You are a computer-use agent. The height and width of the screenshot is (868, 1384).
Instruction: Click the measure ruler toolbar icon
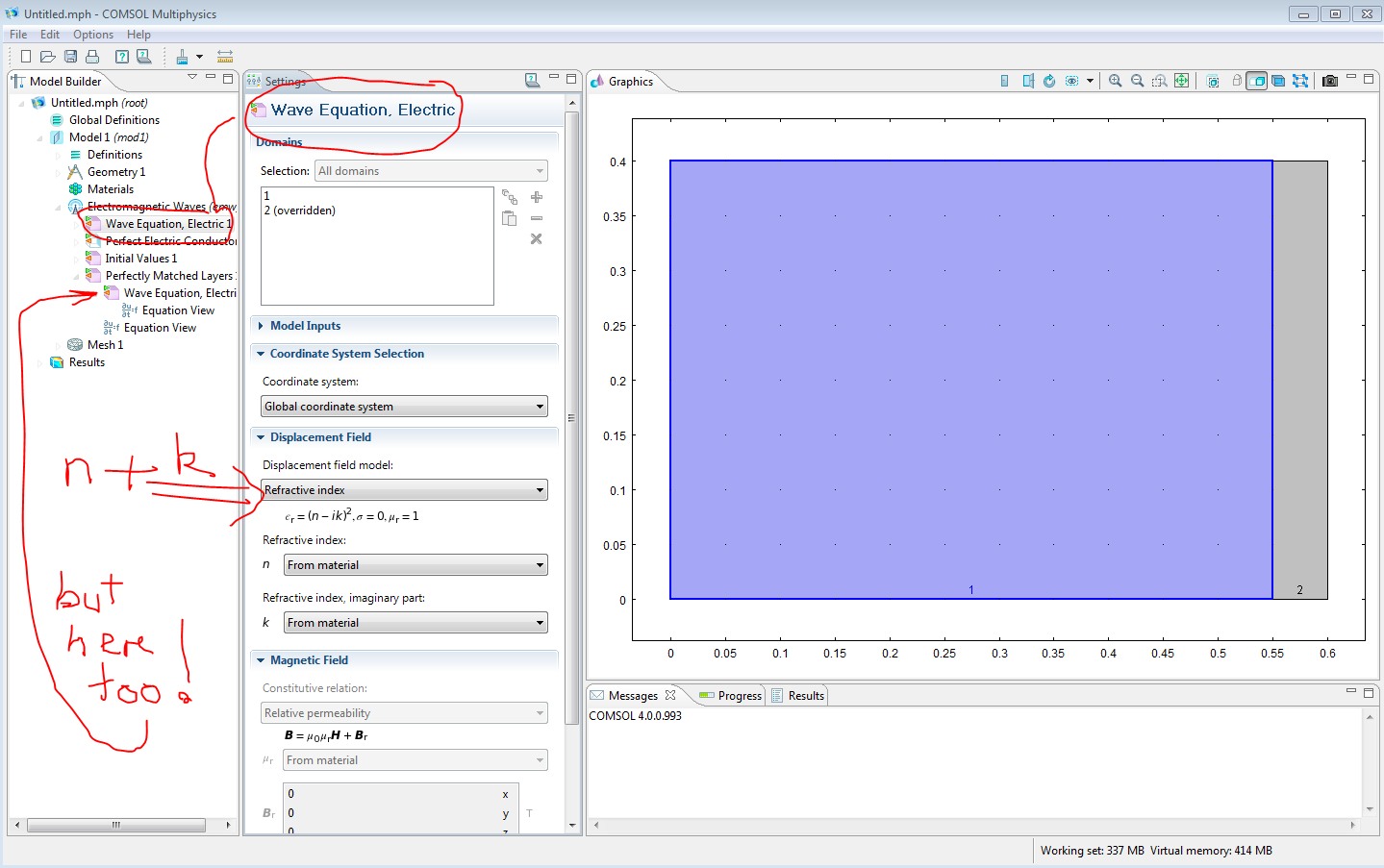225,57
